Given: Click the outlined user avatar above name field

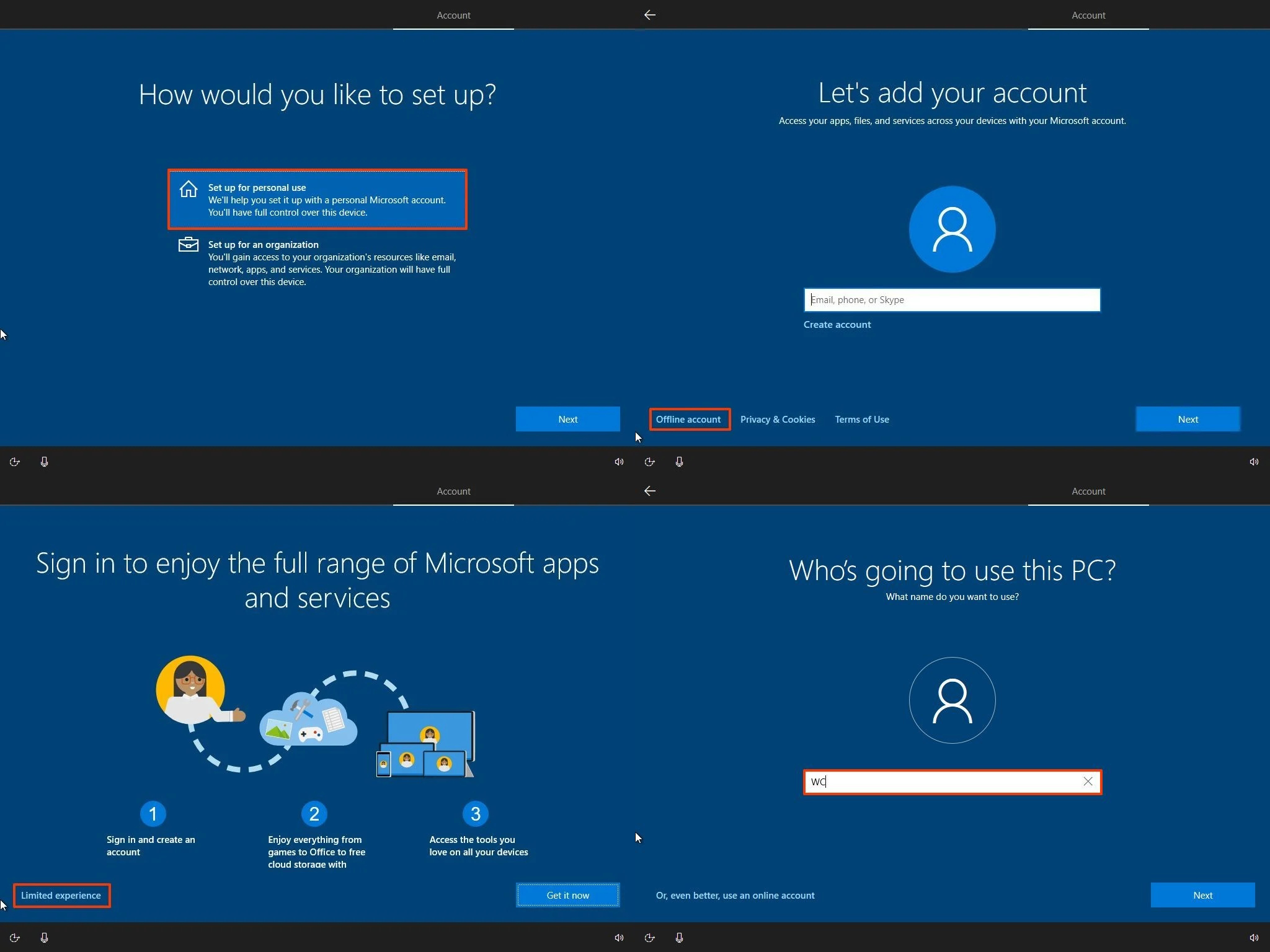Looking at the screenshot, I should (x=952, y=700).
